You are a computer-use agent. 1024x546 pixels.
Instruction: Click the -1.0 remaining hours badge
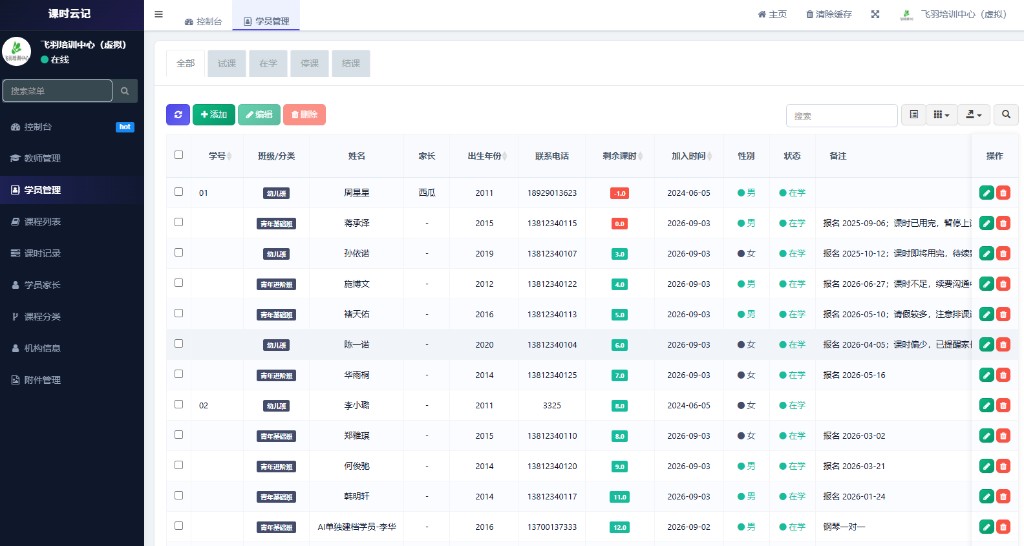click(x=619, y=193)
